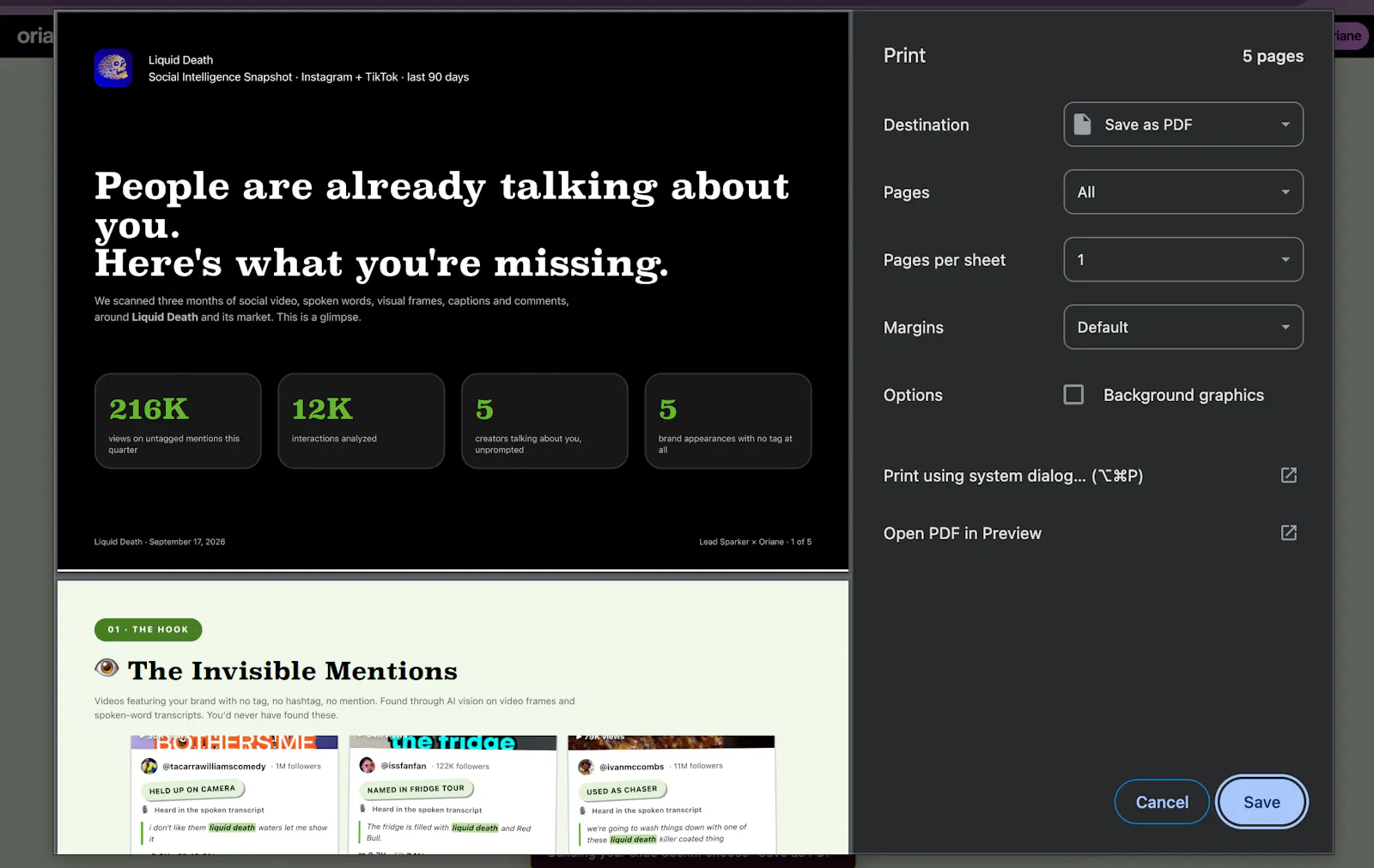Click the 01 · THE HOOK pill label
The height and width of the screenshot is (868, 1374).
pyautogui.click(x=148, y=629)
